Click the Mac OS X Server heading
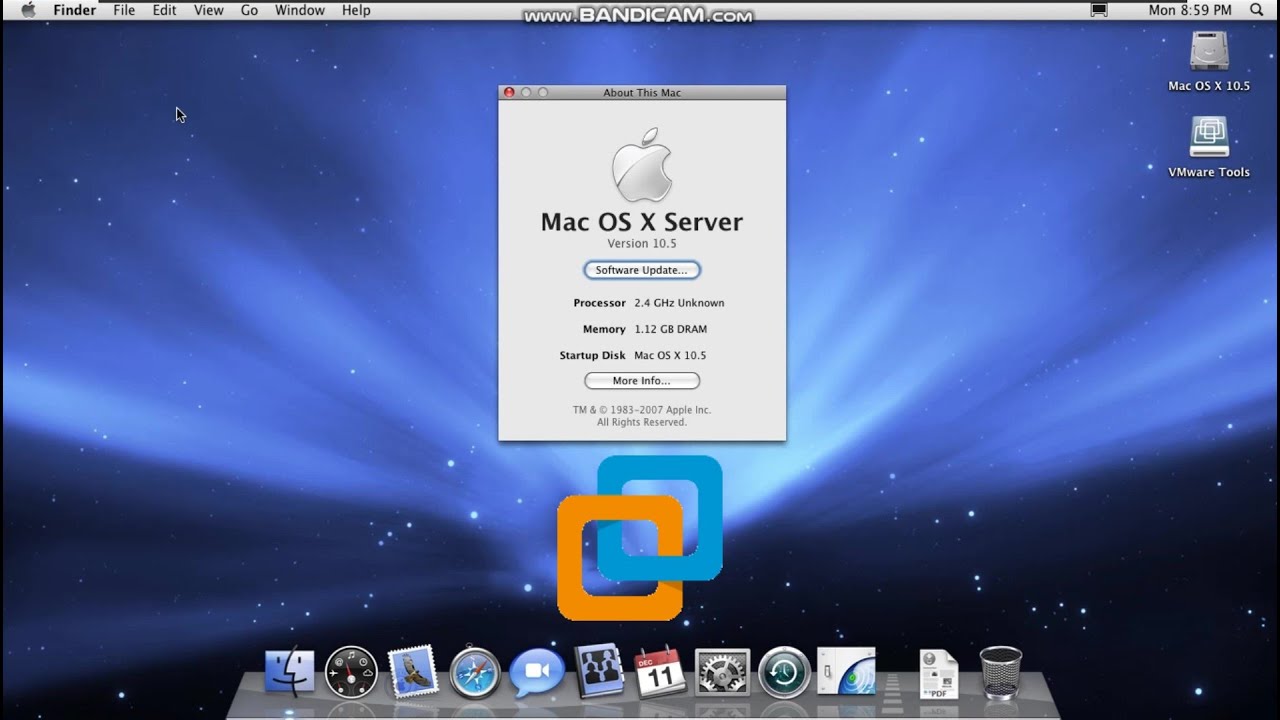1280x720 pixels. (642, 222)
